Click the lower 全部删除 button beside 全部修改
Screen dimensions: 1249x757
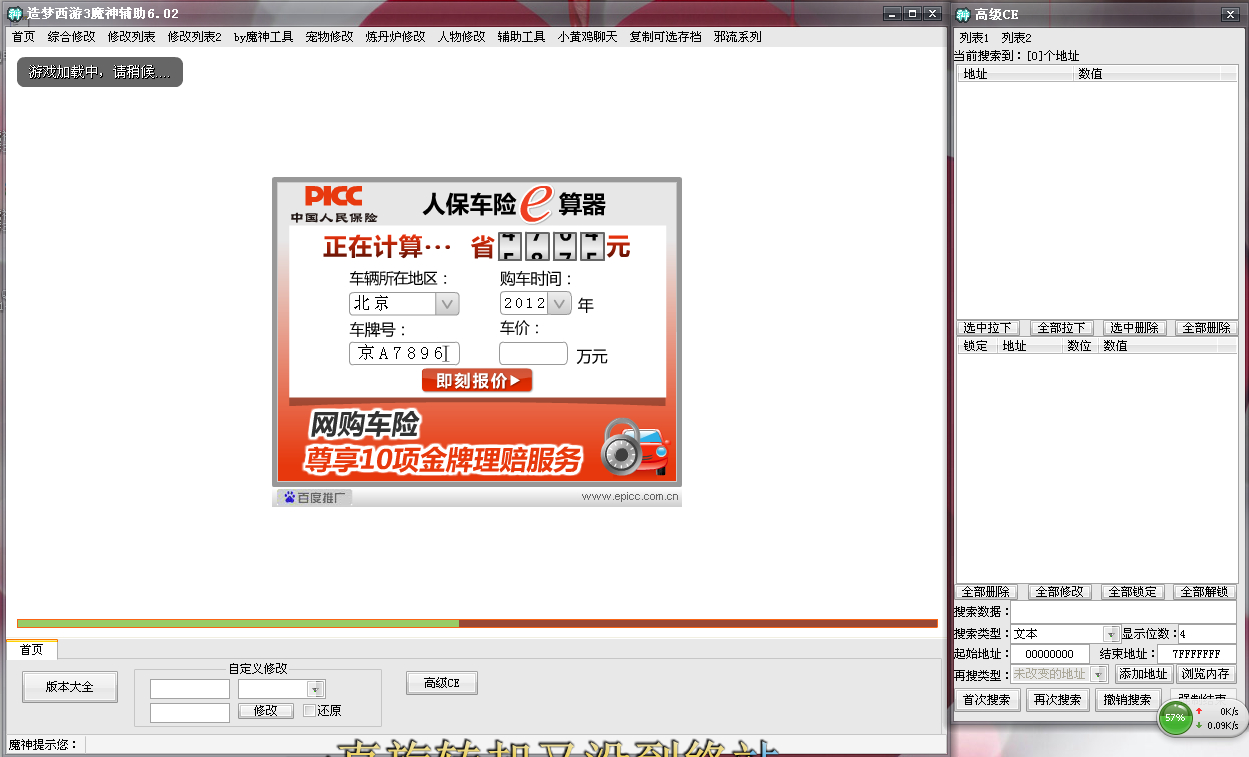(x=986, y=592)
